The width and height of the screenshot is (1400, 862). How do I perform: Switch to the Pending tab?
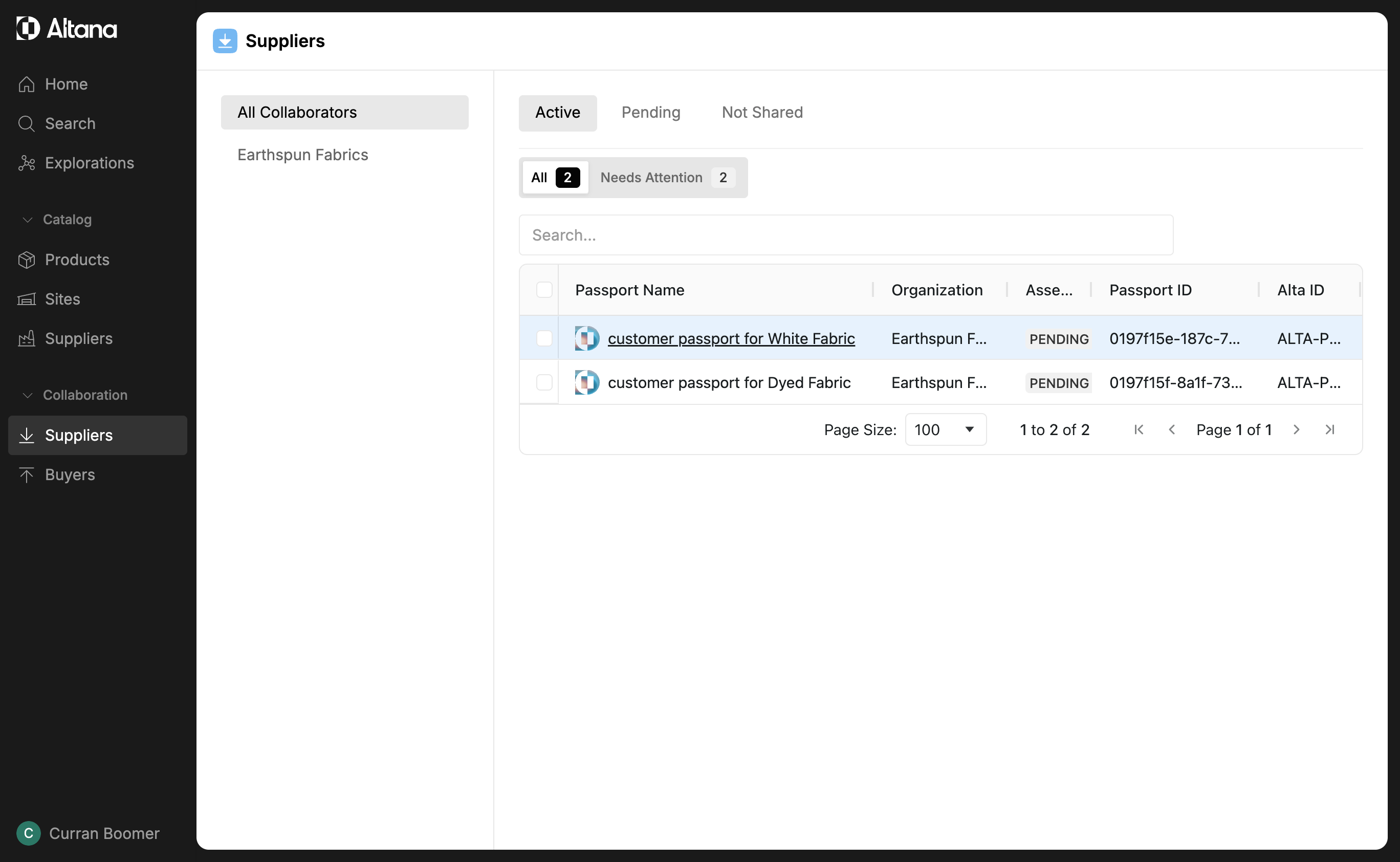coord(651,112)
